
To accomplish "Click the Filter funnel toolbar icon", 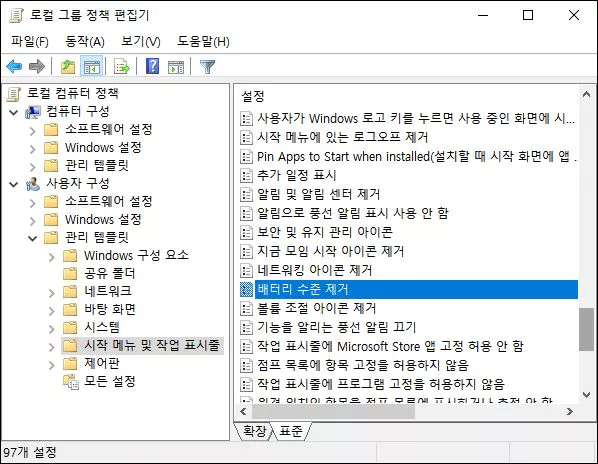I will click(207, 67).
